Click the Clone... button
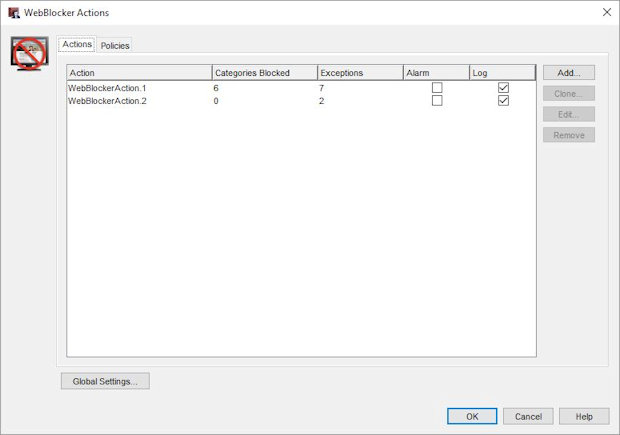 coord(569,94)
